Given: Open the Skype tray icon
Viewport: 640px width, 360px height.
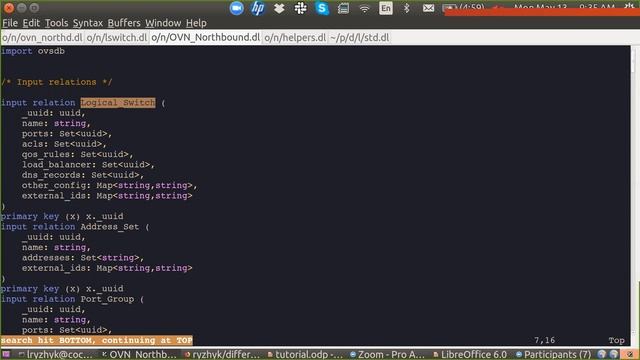Looking at the screenshot, I should tap(322, 8).
